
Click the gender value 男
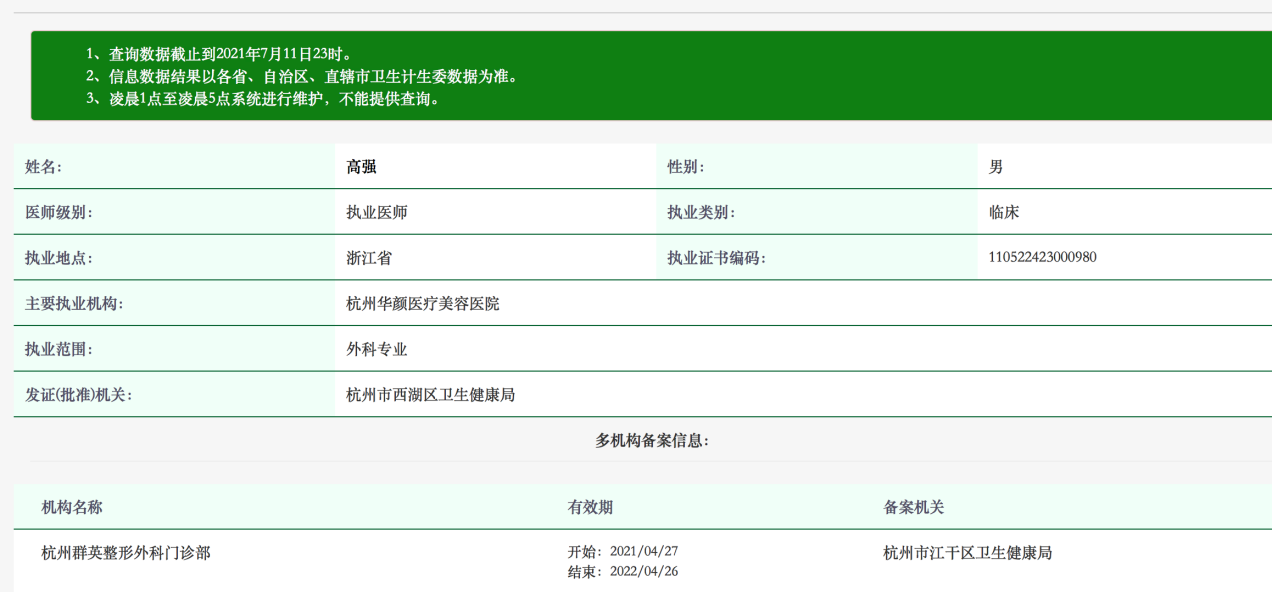(x=996, y=167)
